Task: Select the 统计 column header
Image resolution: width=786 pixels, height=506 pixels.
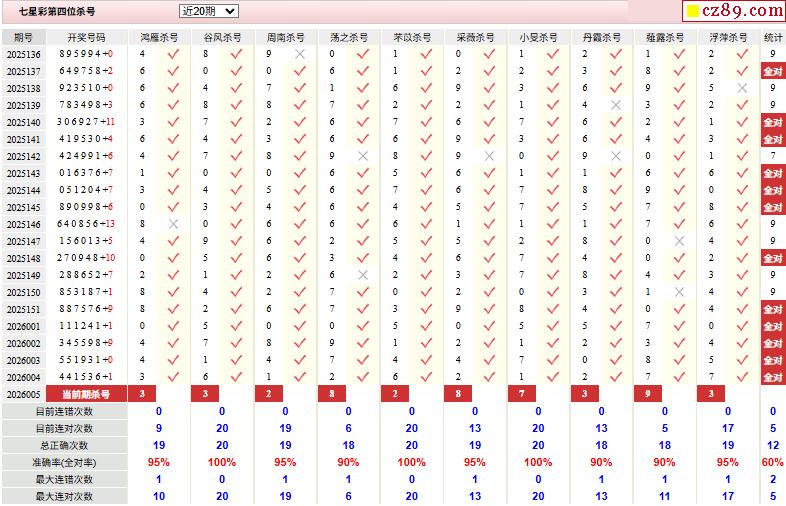Action: pos(772,37)
